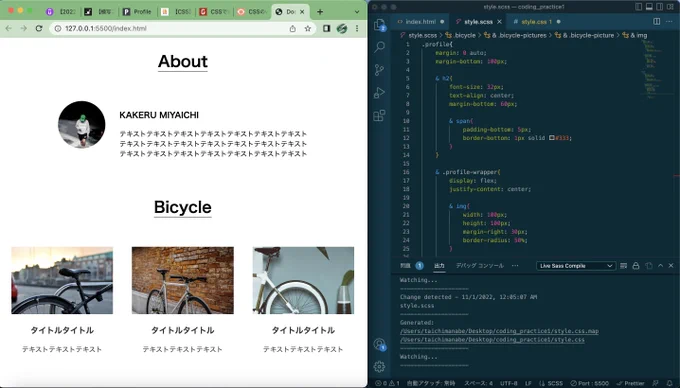Switch to the style.css editor tab
Screen dimensions: 680x388
click(536, 21)
